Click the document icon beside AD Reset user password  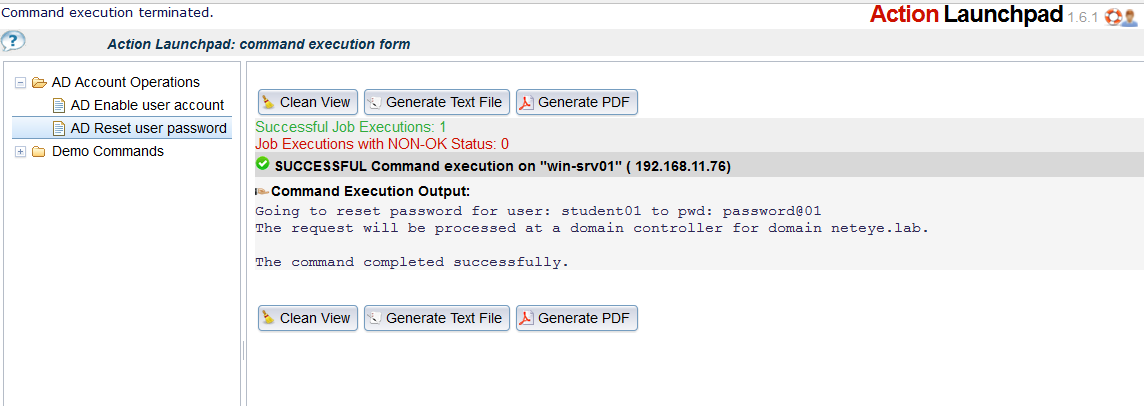59,129
